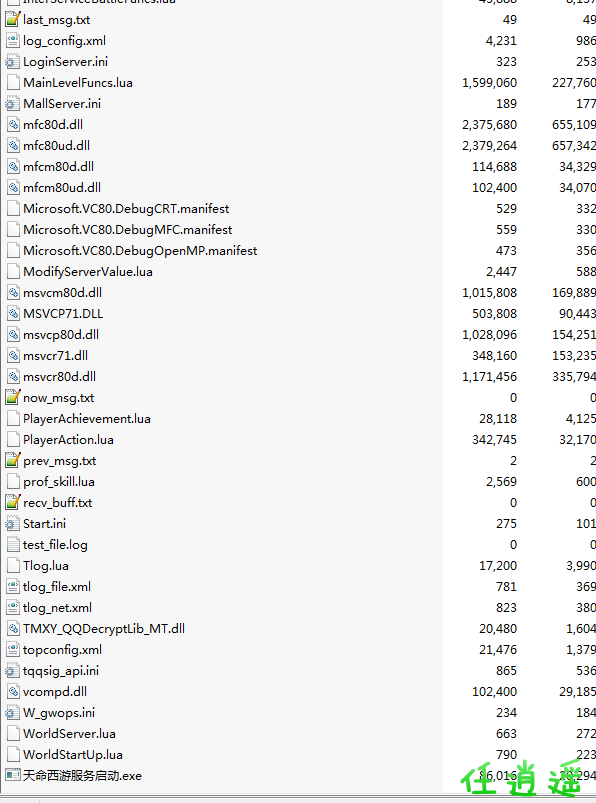
Task: Click the packed size 32,170
Action: [578, 439]
